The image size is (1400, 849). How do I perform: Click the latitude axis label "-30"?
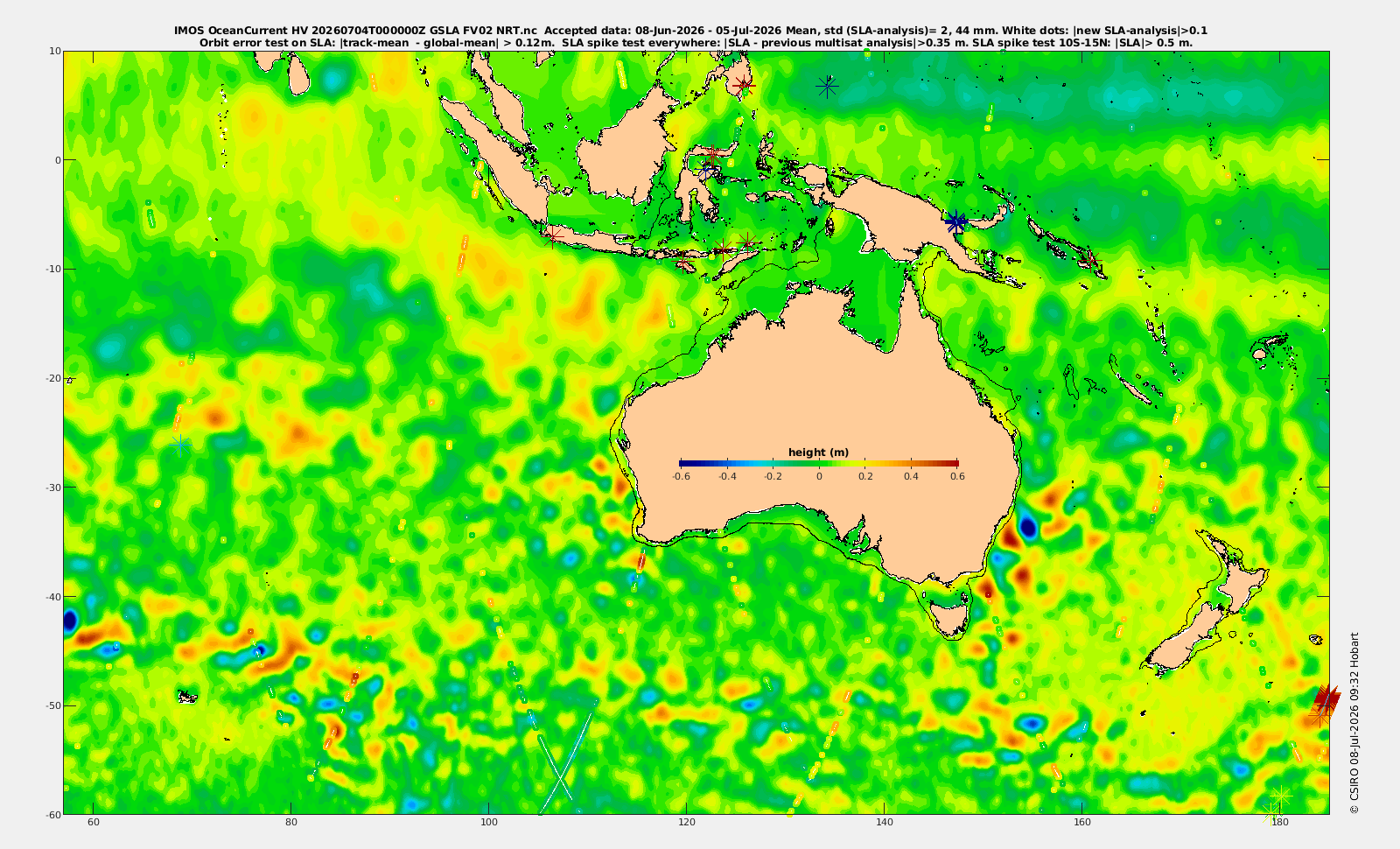pos(53,487)
